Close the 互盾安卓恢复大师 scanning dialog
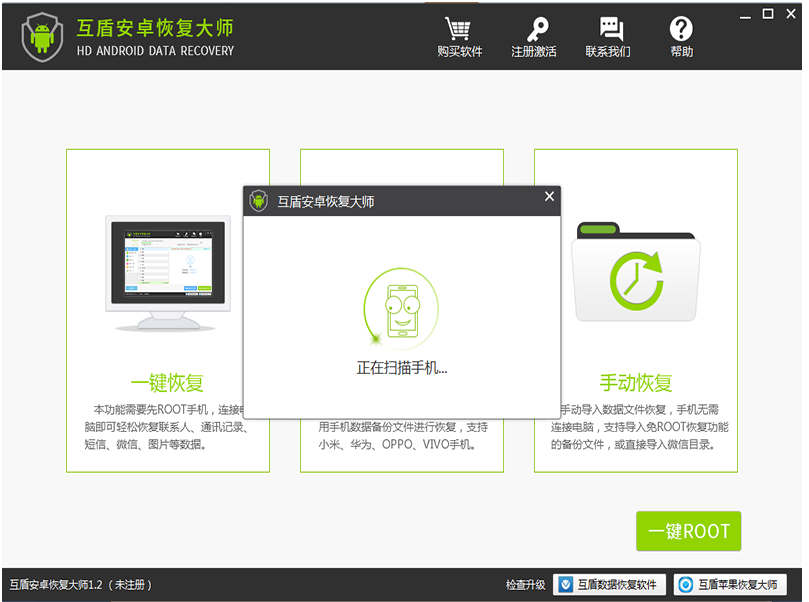The image size is (809, 602). (x=549, y=197)
